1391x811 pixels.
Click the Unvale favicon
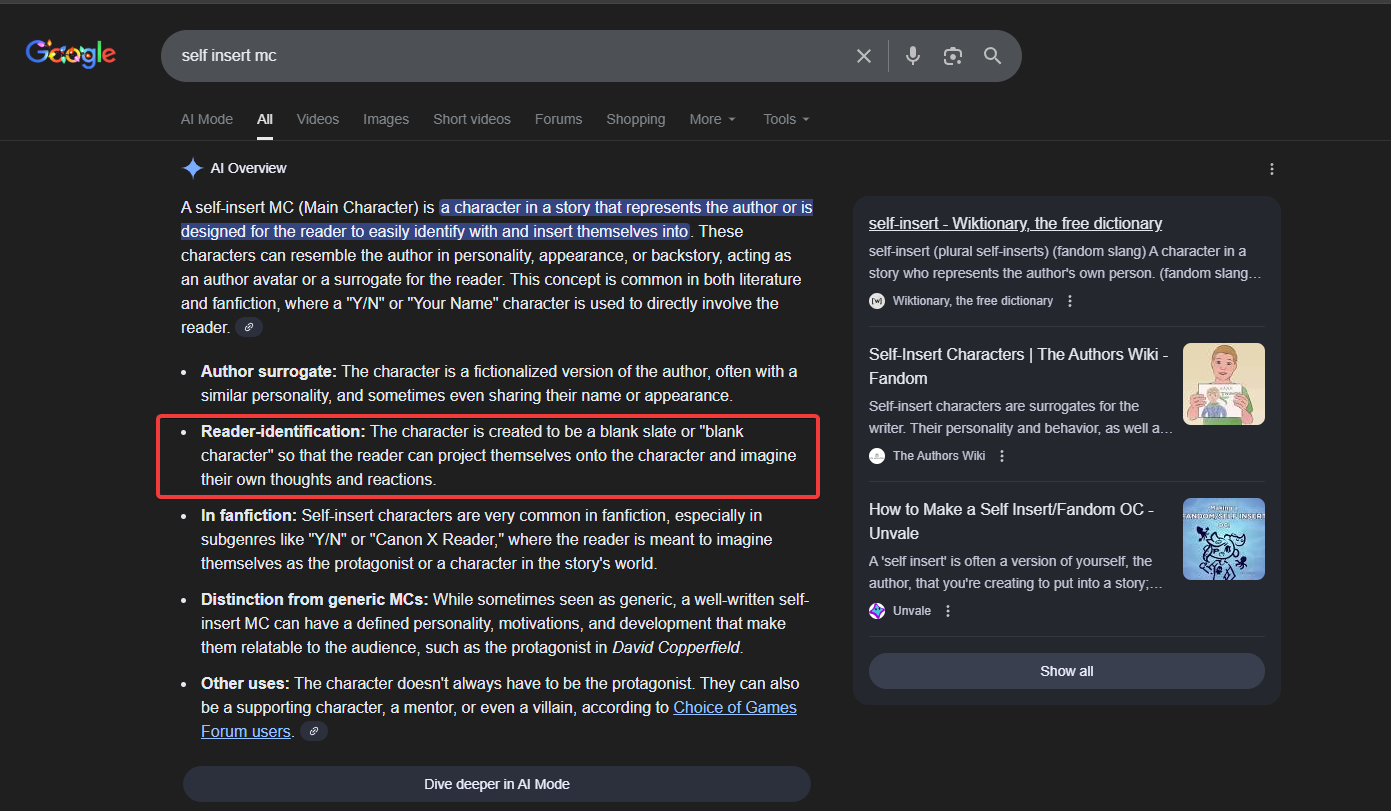click(877, 611)
